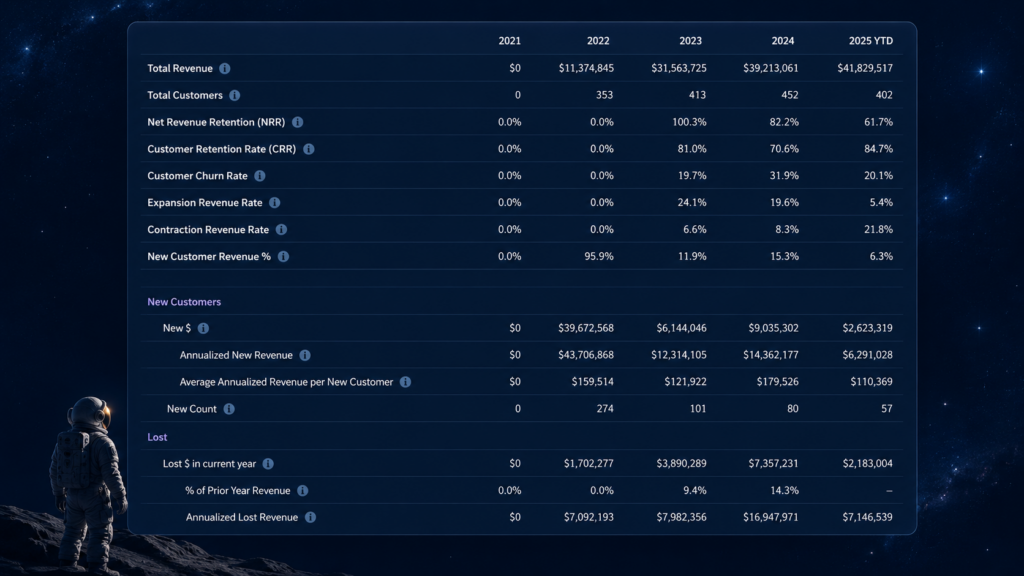Click the New Customers section heading
Viewport: 1024px width, 576px height.
click(x=184, y=302)
